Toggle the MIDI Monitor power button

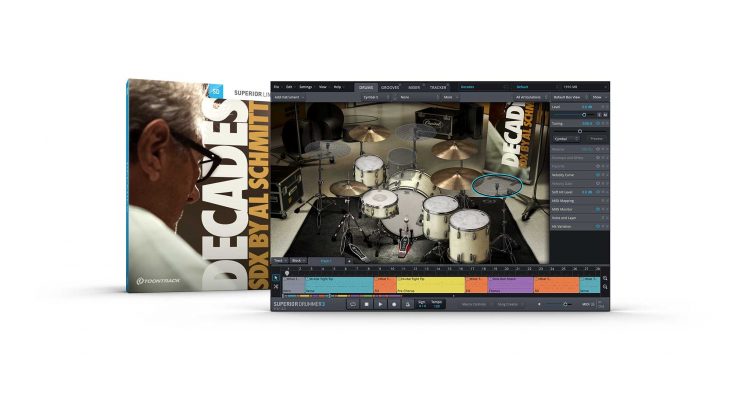click(x=598, y=209)
